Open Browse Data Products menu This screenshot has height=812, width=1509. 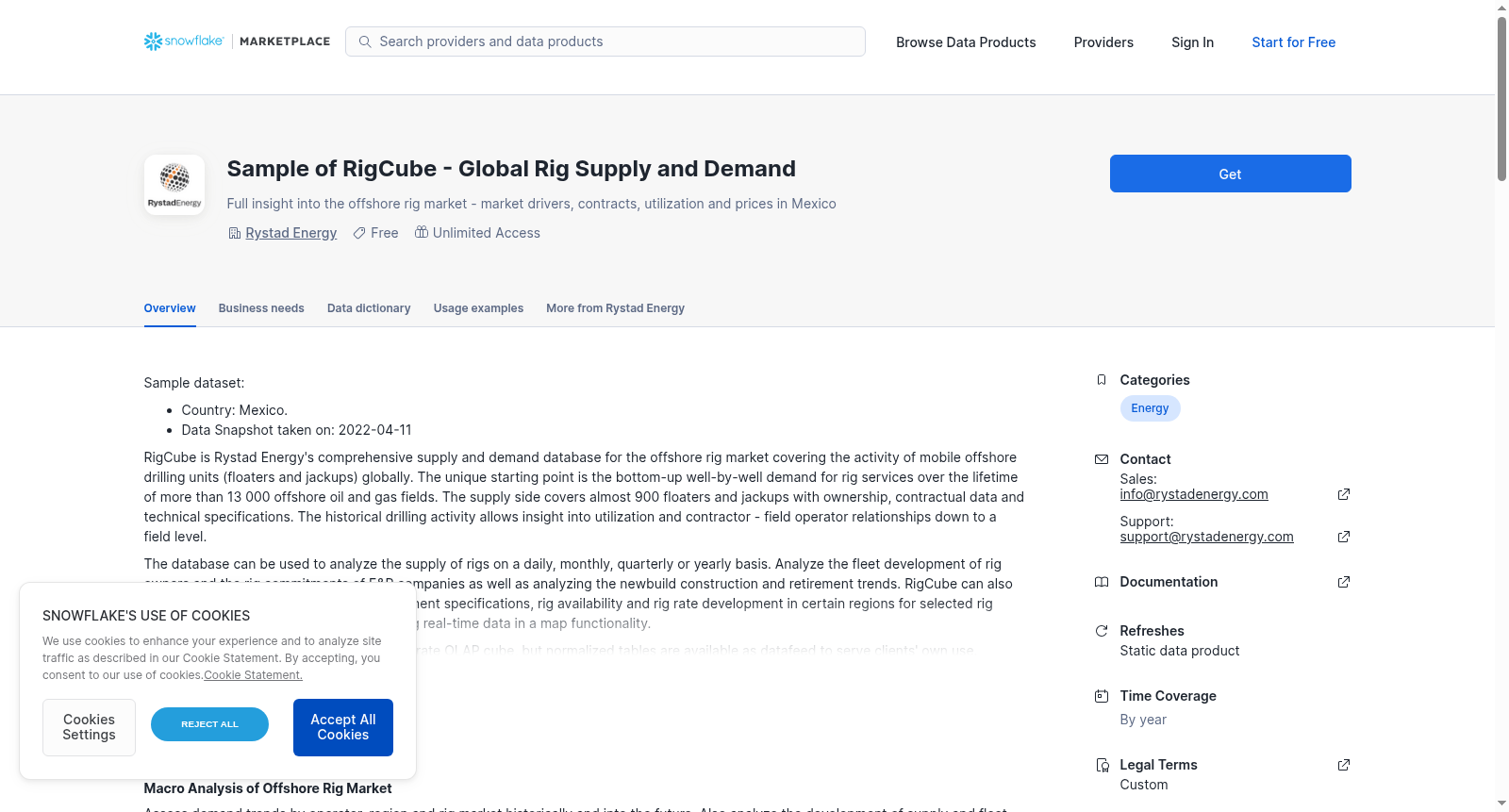tap(966, 42)
